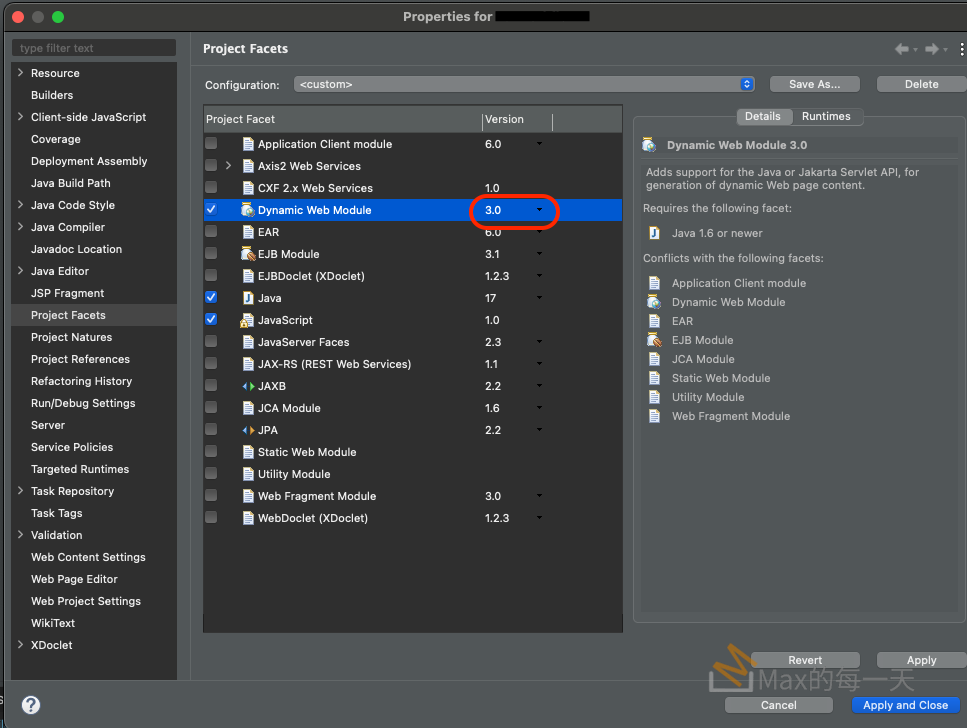Click the type filter text field
Viewport: 967px width, 728px height.
tap(94, 48)
